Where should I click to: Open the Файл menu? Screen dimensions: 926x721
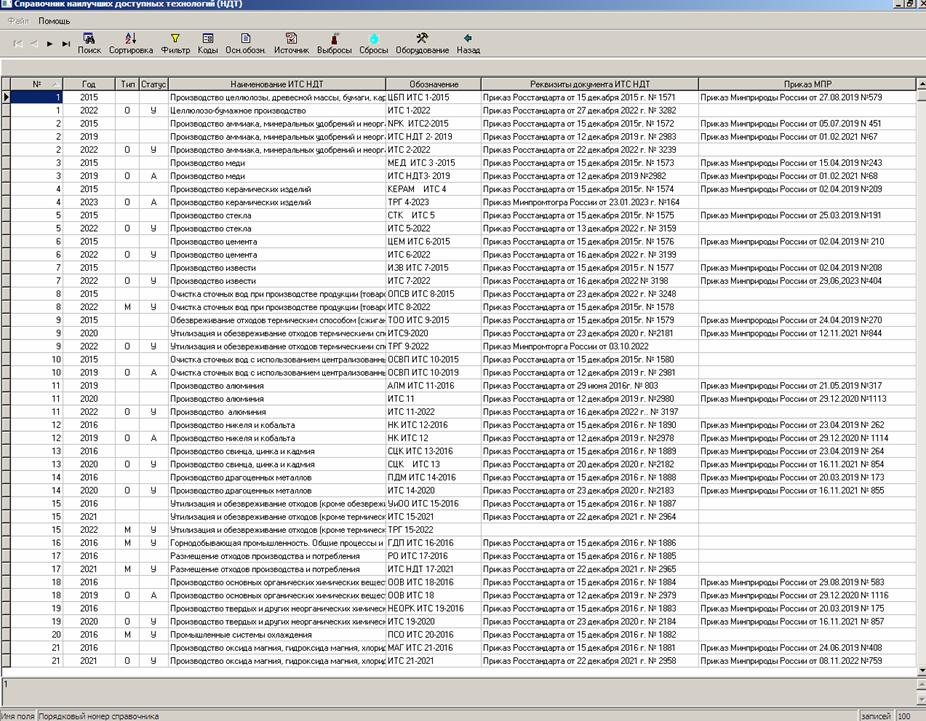(x=18, y=20)
